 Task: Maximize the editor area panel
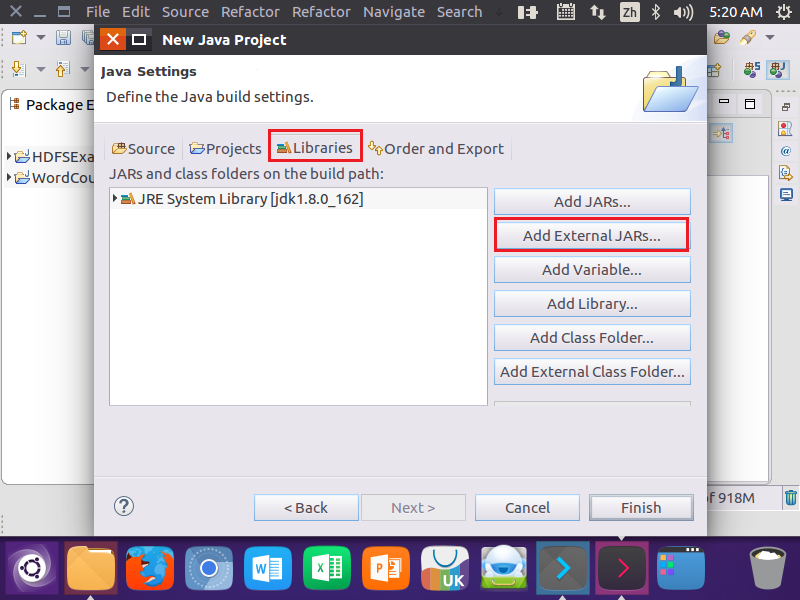click(x=750, y=104)
